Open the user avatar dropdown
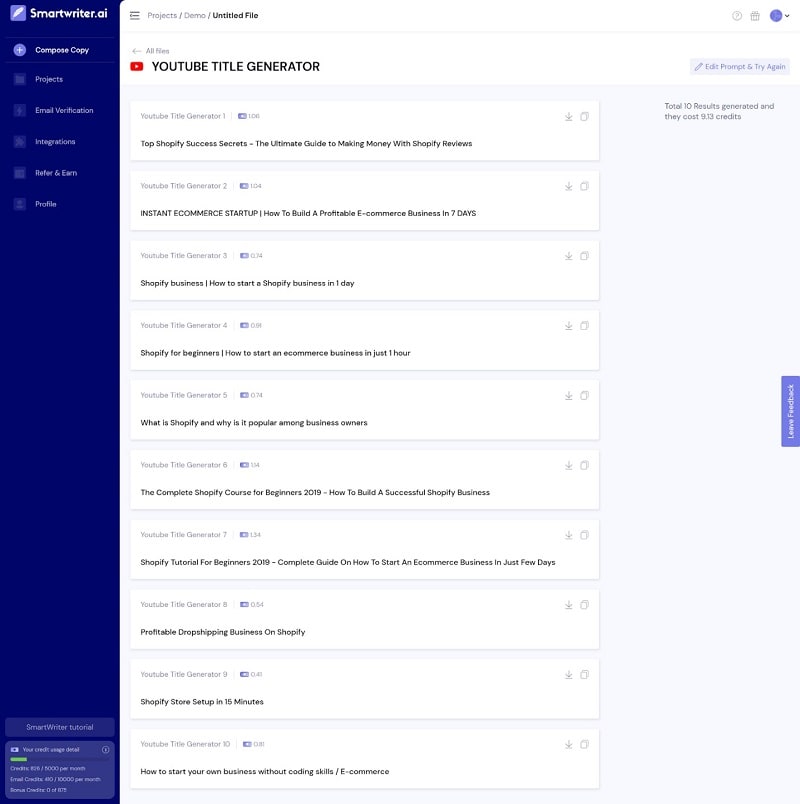The image size is (800, 804). 779,16
